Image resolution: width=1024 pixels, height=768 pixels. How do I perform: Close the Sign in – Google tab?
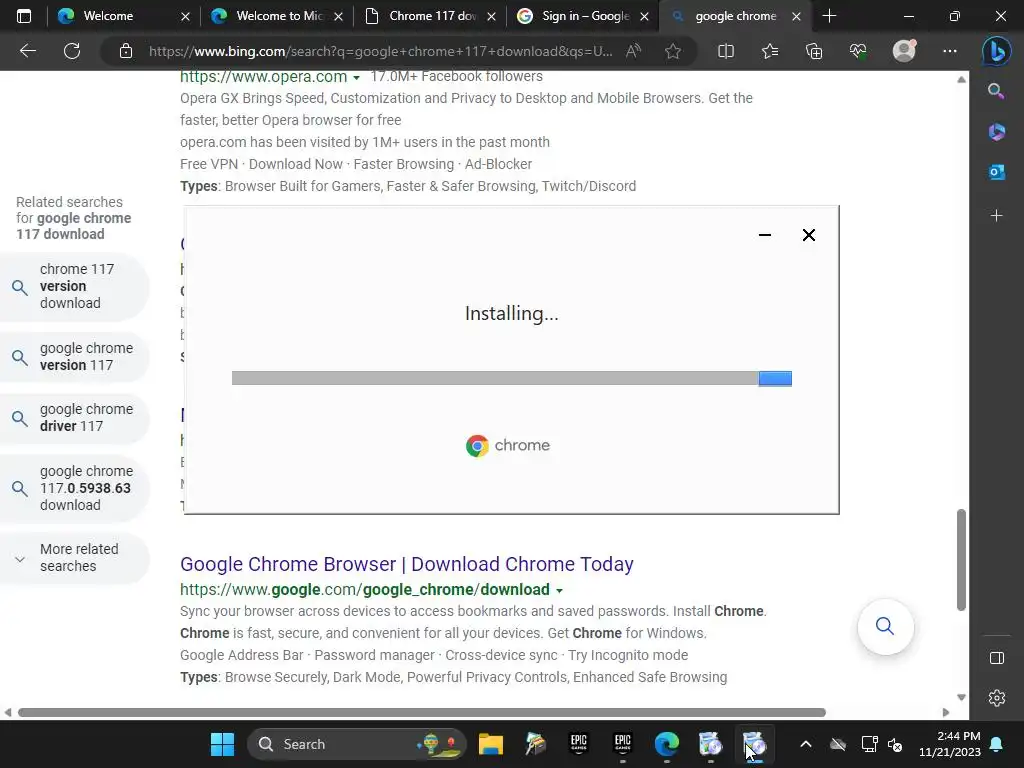point(645,16)
